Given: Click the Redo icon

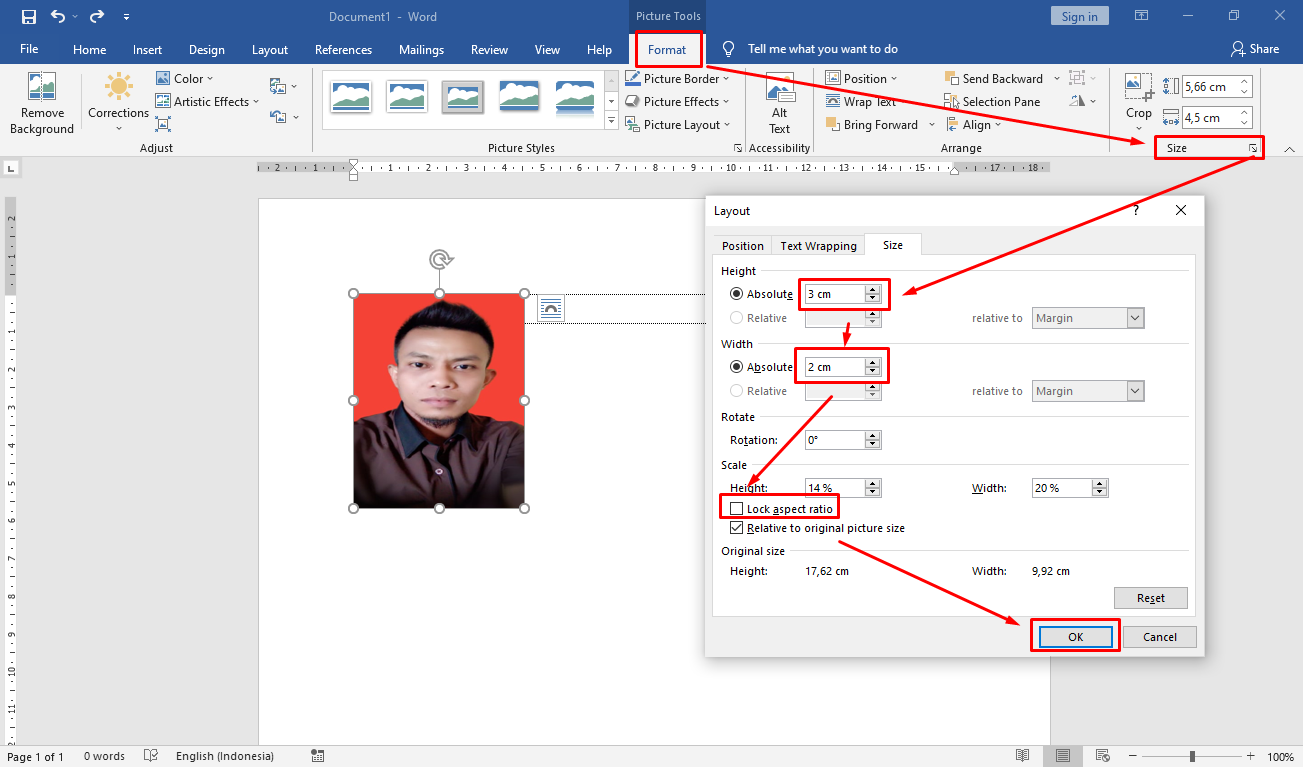Looking at the screenshot, I should pos(97,16).
